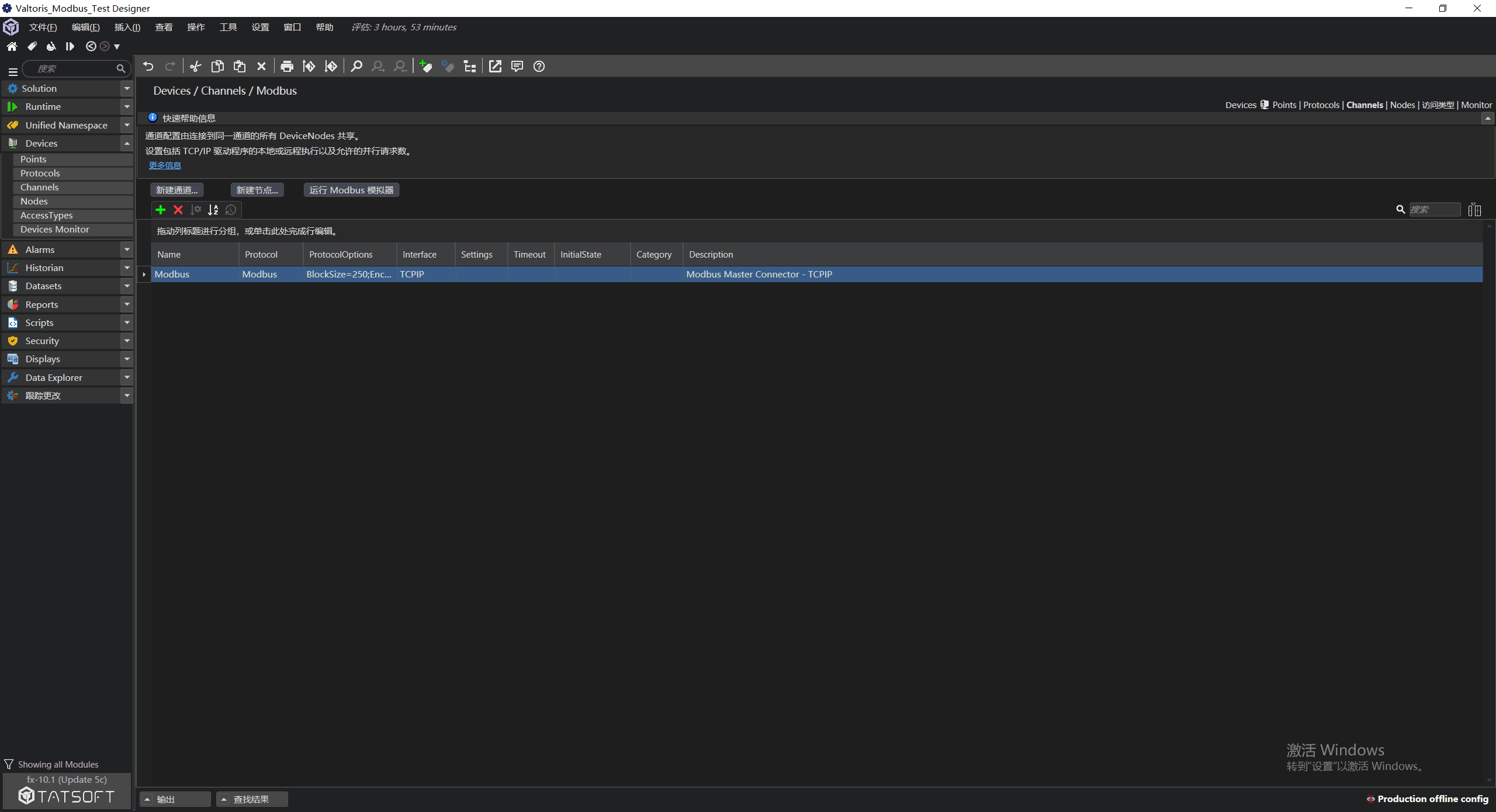Delete row with red X icon
The width and height of the screenshot is (1496, 812).
pyautogui.click(x=178, y=210)
